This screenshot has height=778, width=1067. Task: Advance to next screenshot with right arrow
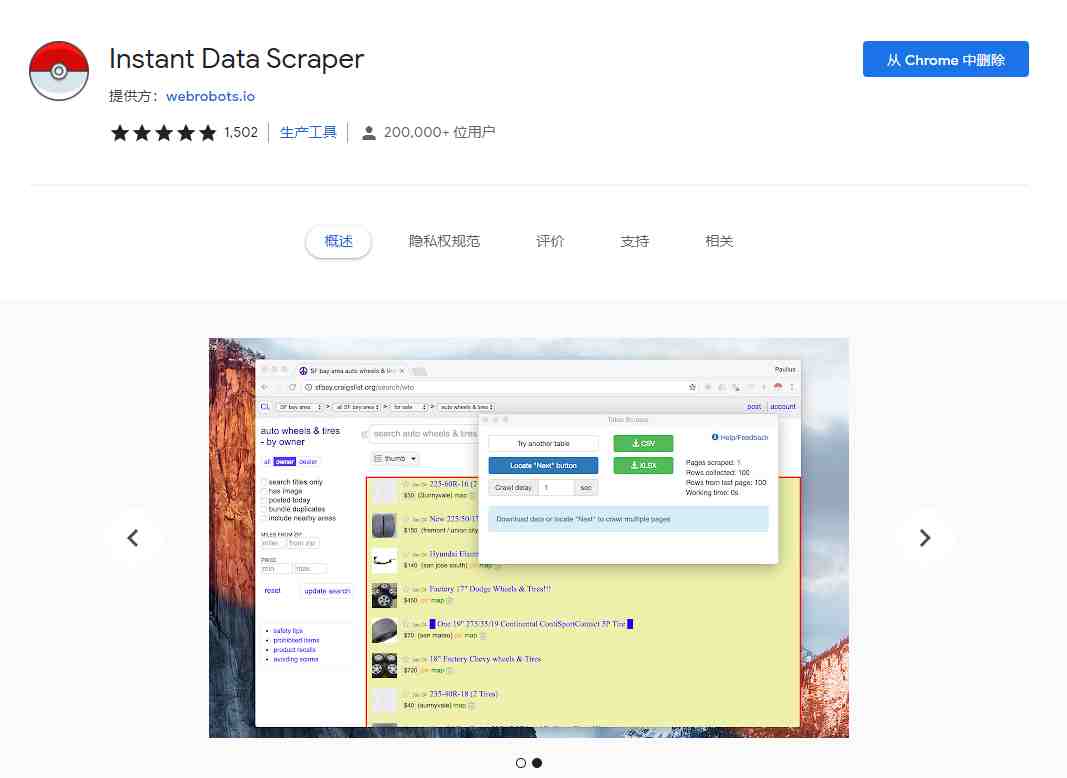tap(925, 538)
